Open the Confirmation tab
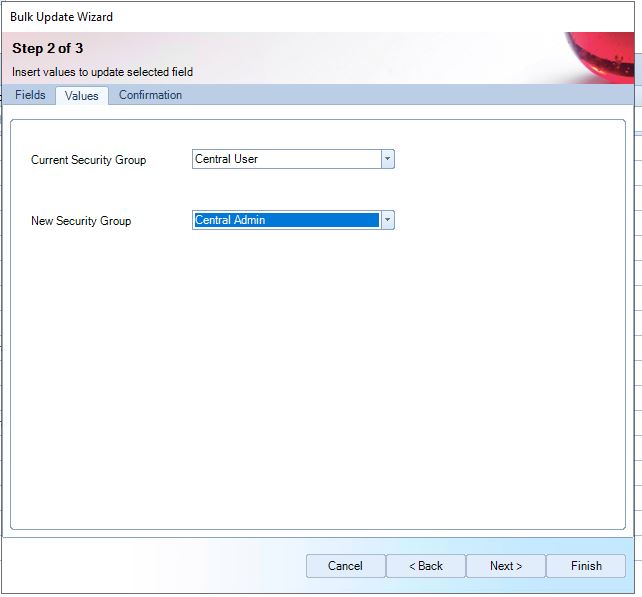642x597 pixels. [150, 95]
